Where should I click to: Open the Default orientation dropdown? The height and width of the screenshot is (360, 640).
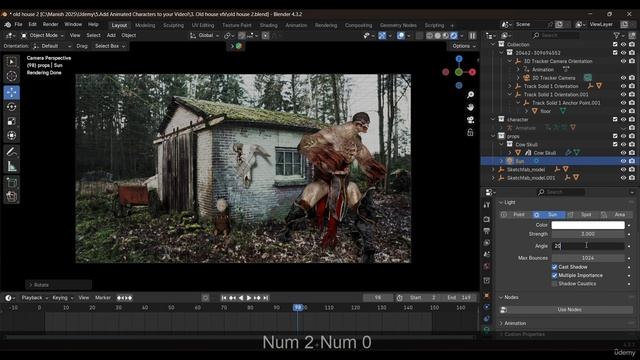click(x=51, y=46)
